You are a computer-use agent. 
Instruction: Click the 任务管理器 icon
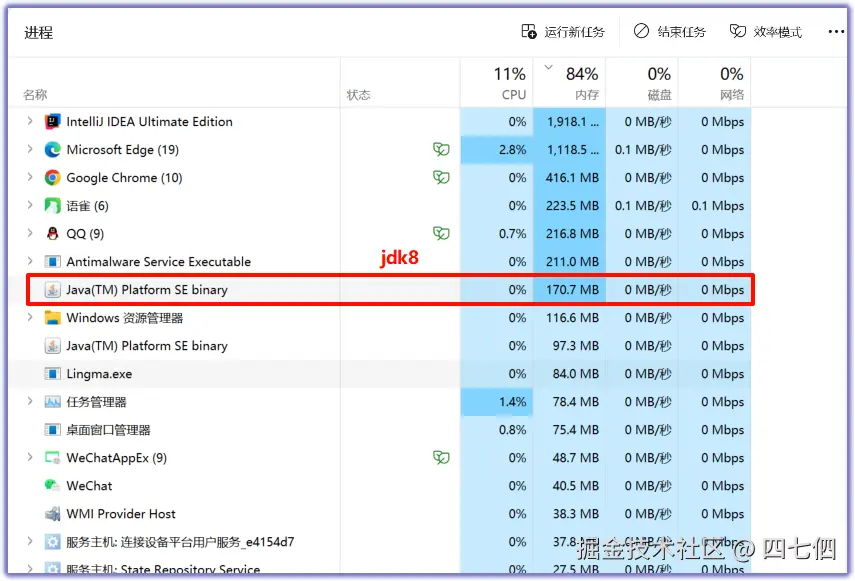coord(52,402)
